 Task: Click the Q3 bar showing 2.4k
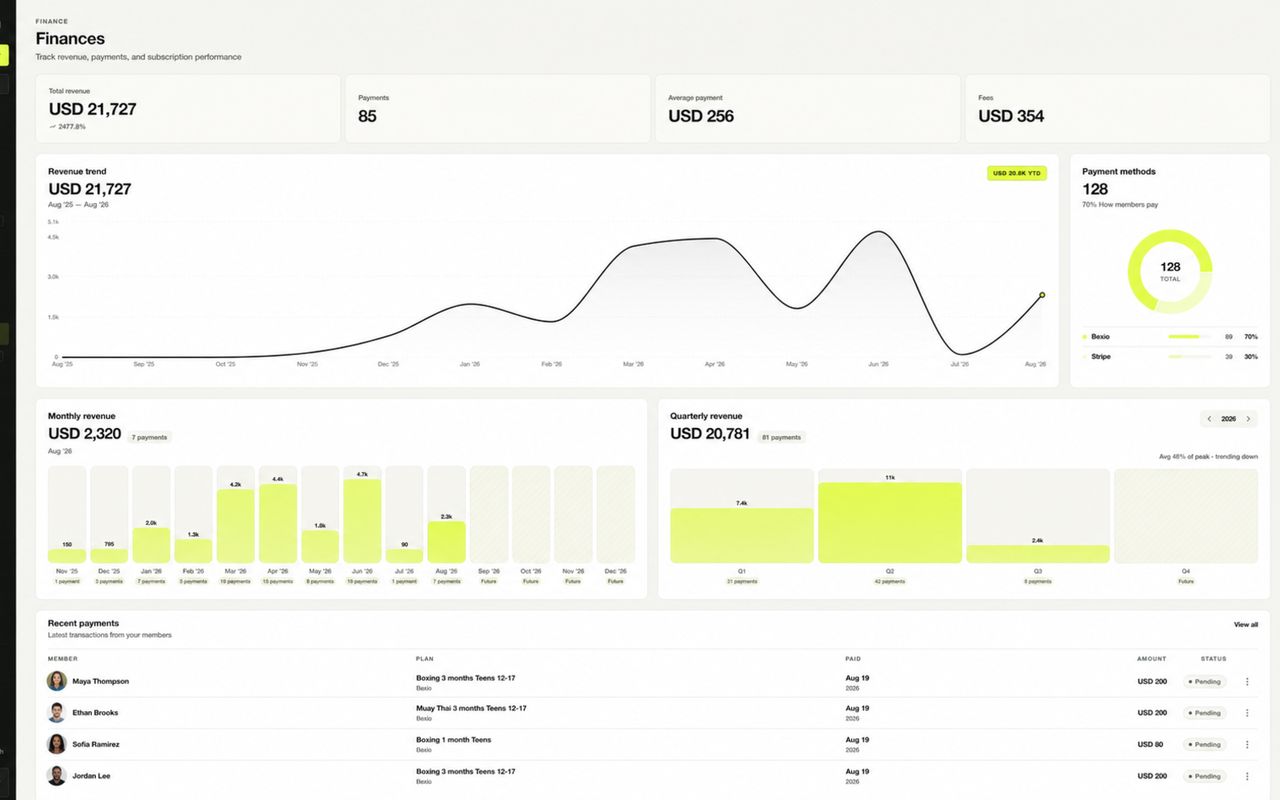pos(1038,554)
